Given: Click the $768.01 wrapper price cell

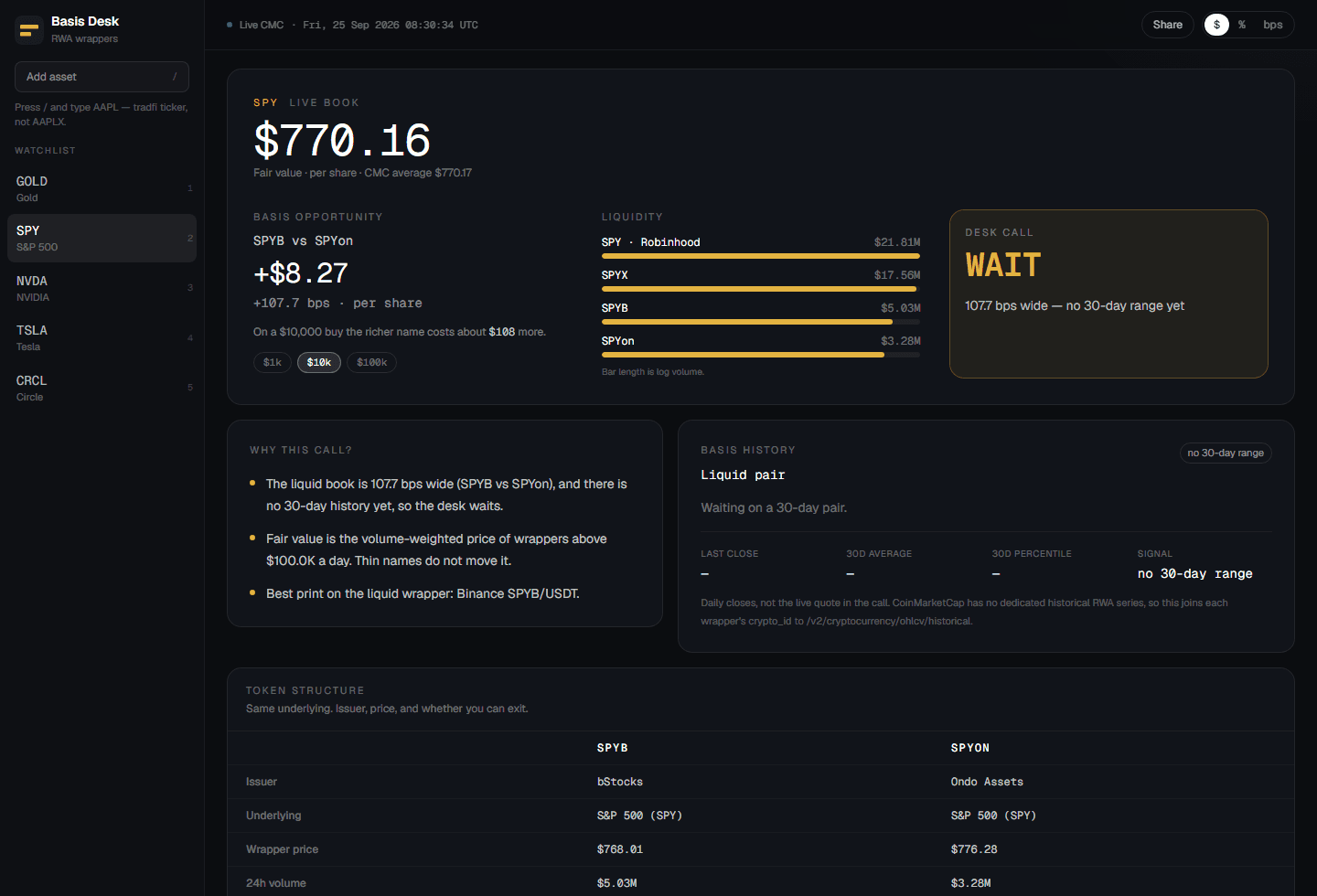Looking at the screenshot, I should pos(620,849).
